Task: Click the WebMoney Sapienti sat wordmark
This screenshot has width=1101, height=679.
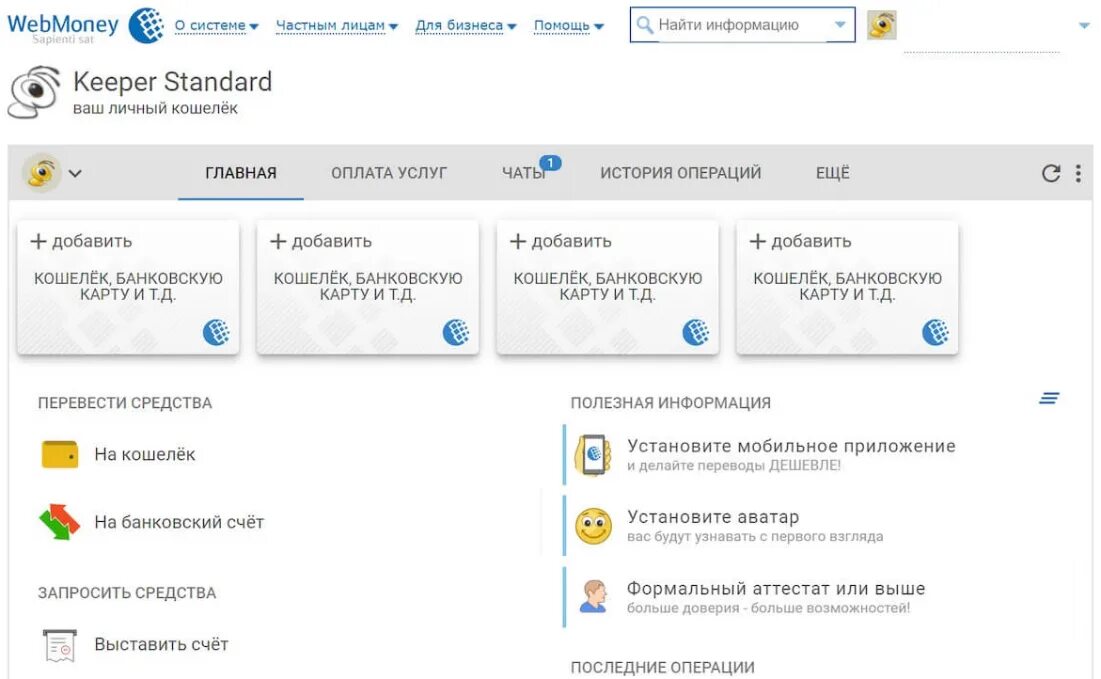Action: point(63,27)
